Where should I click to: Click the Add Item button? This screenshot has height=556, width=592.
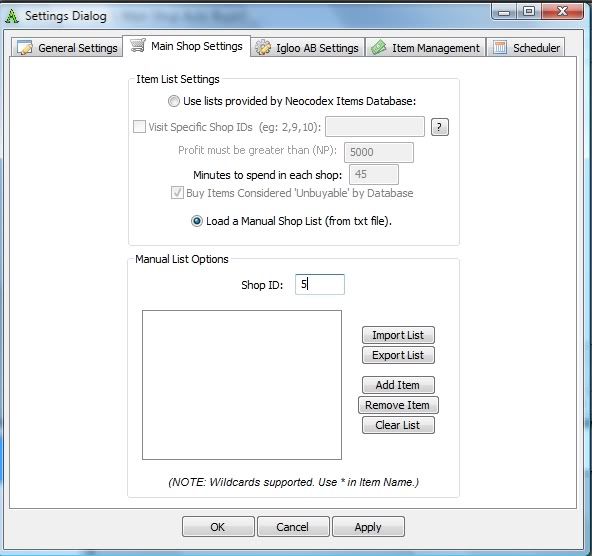click(398, 385)
